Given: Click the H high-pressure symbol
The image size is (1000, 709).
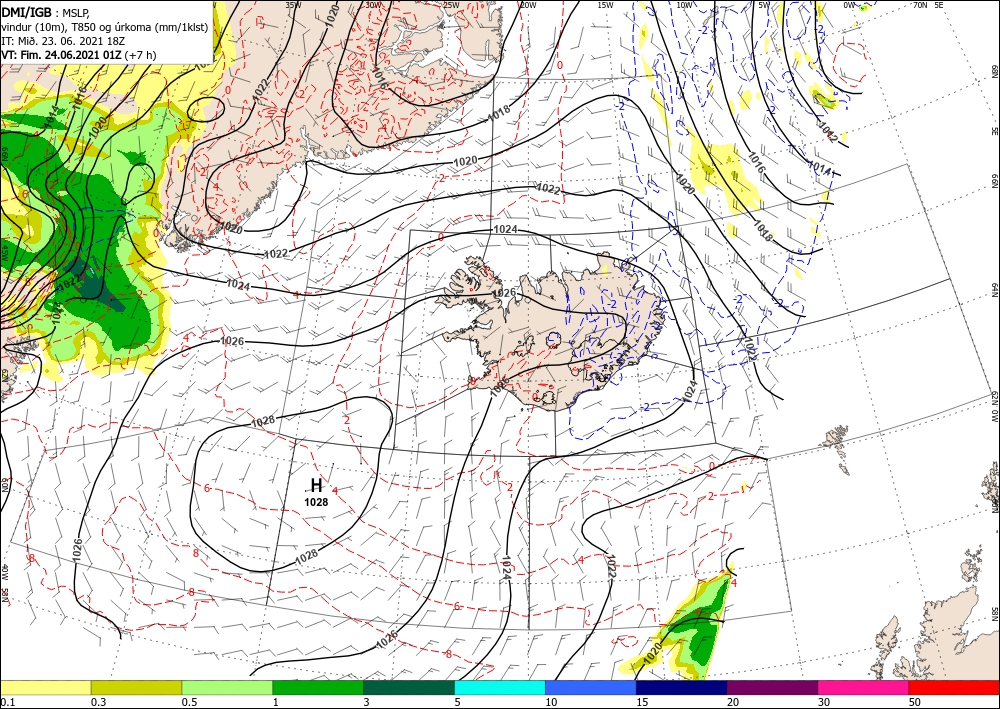Looking at the screenshot, I should point(316,485).
